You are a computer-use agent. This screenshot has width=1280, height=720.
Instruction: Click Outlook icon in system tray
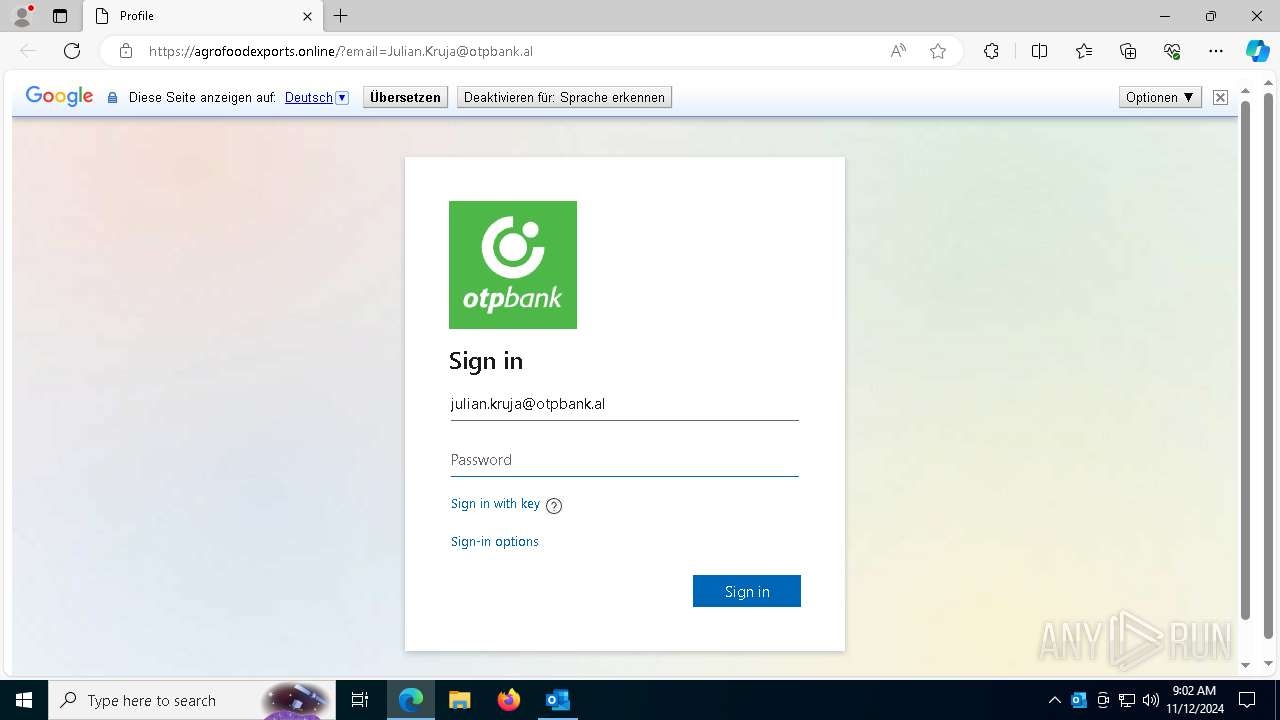point(1079,700)
